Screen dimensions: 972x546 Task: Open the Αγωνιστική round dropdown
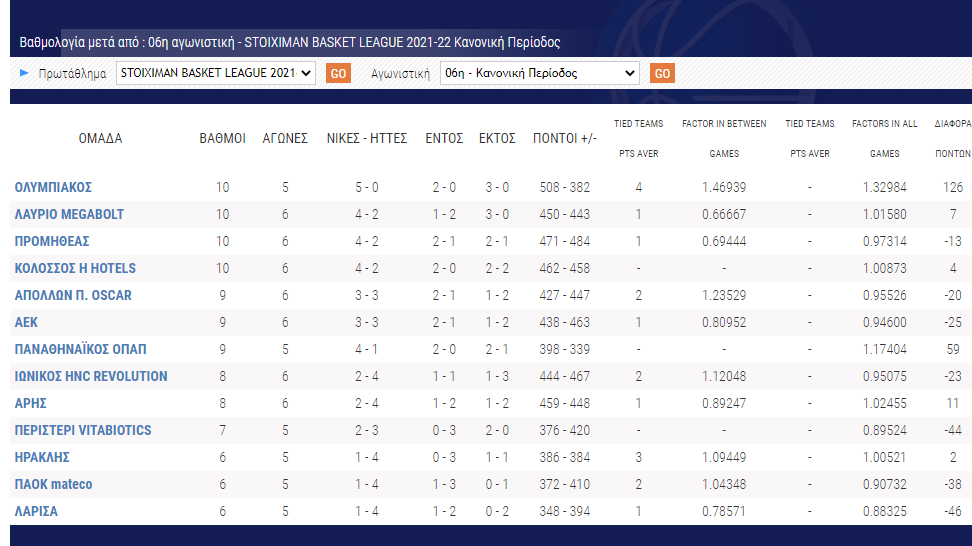point(539,73)
